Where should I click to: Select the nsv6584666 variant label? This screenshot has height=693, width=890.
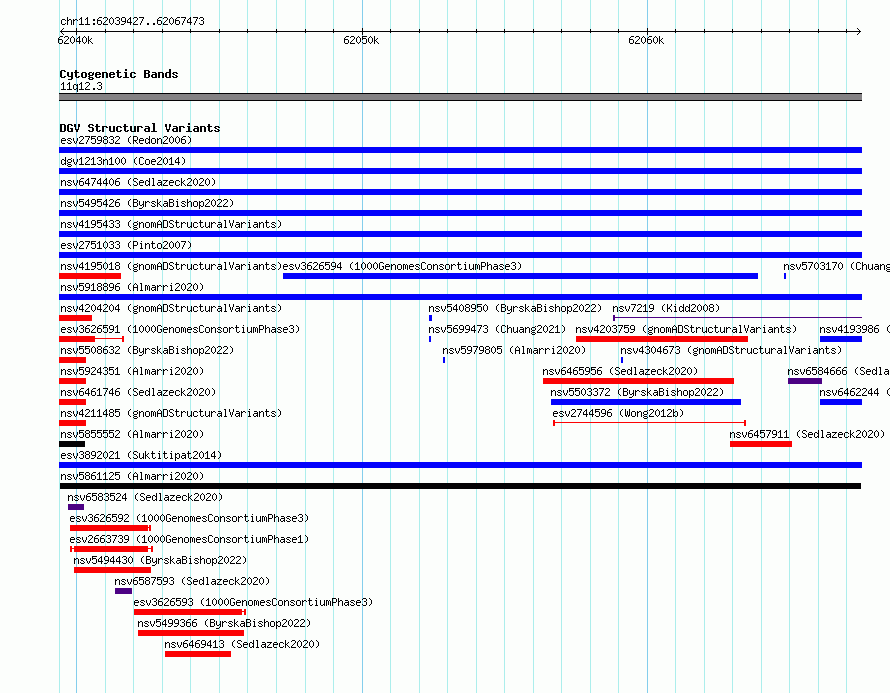tap(838, 371)
